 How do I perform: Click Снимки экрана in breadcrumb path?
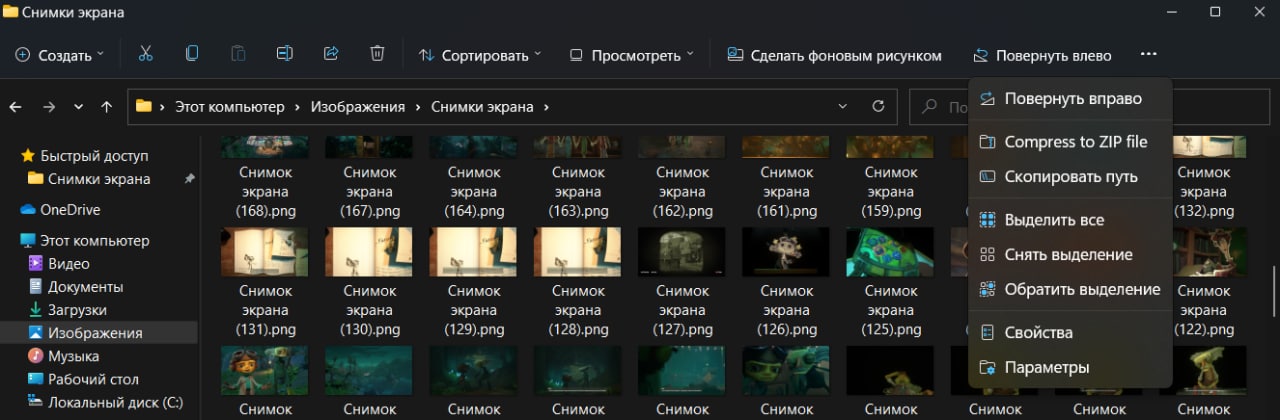click(x=483, y=106)
